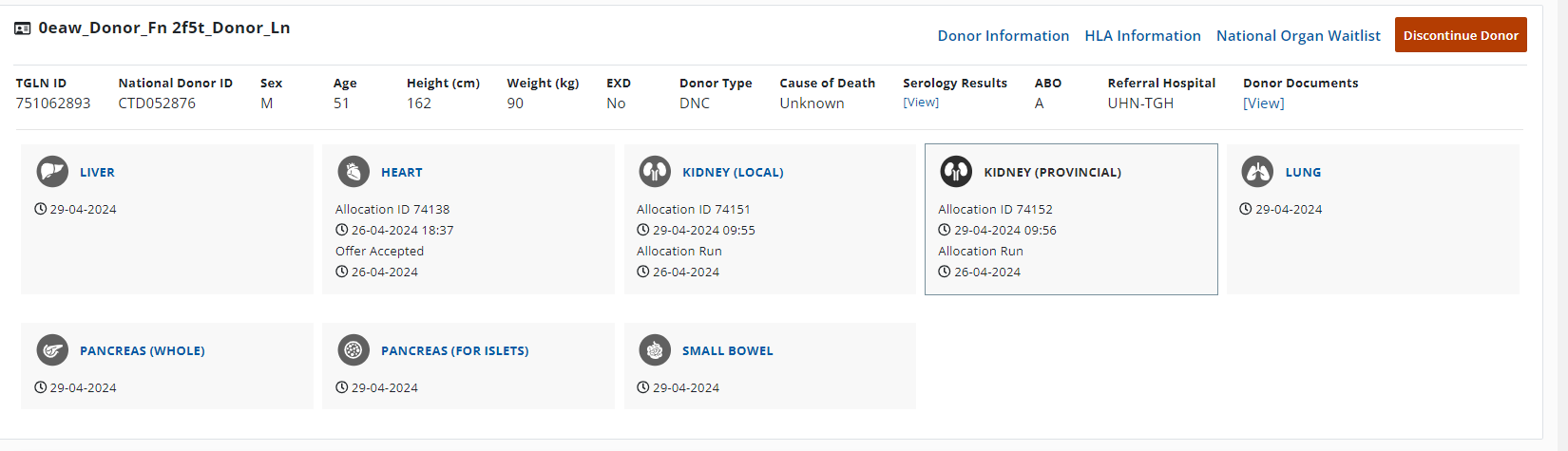Open the LIVER organ title link

tap(97, 173)
